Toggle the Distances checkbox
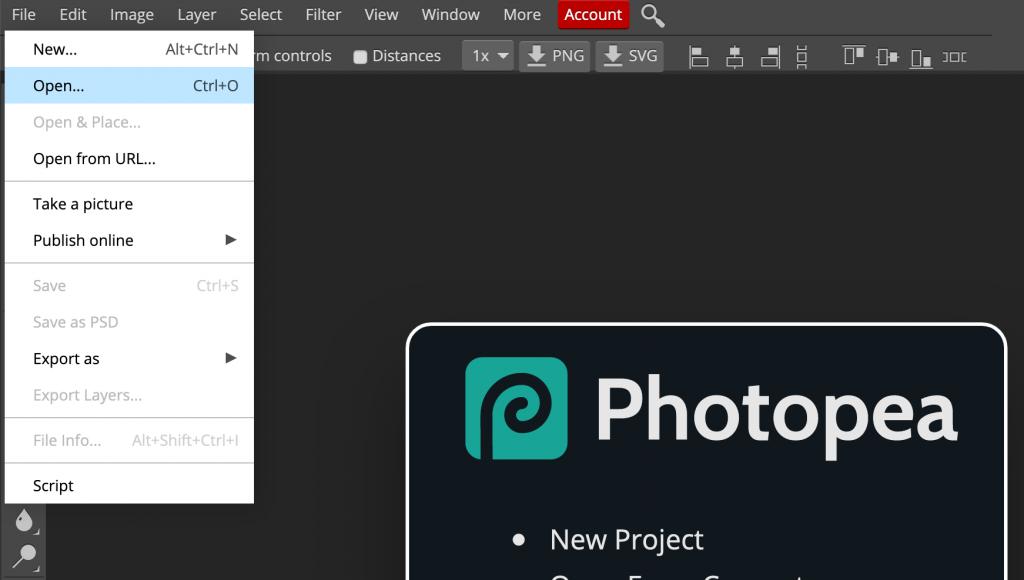The height and width of the screenshot is (580, 1024). (360, 57)
